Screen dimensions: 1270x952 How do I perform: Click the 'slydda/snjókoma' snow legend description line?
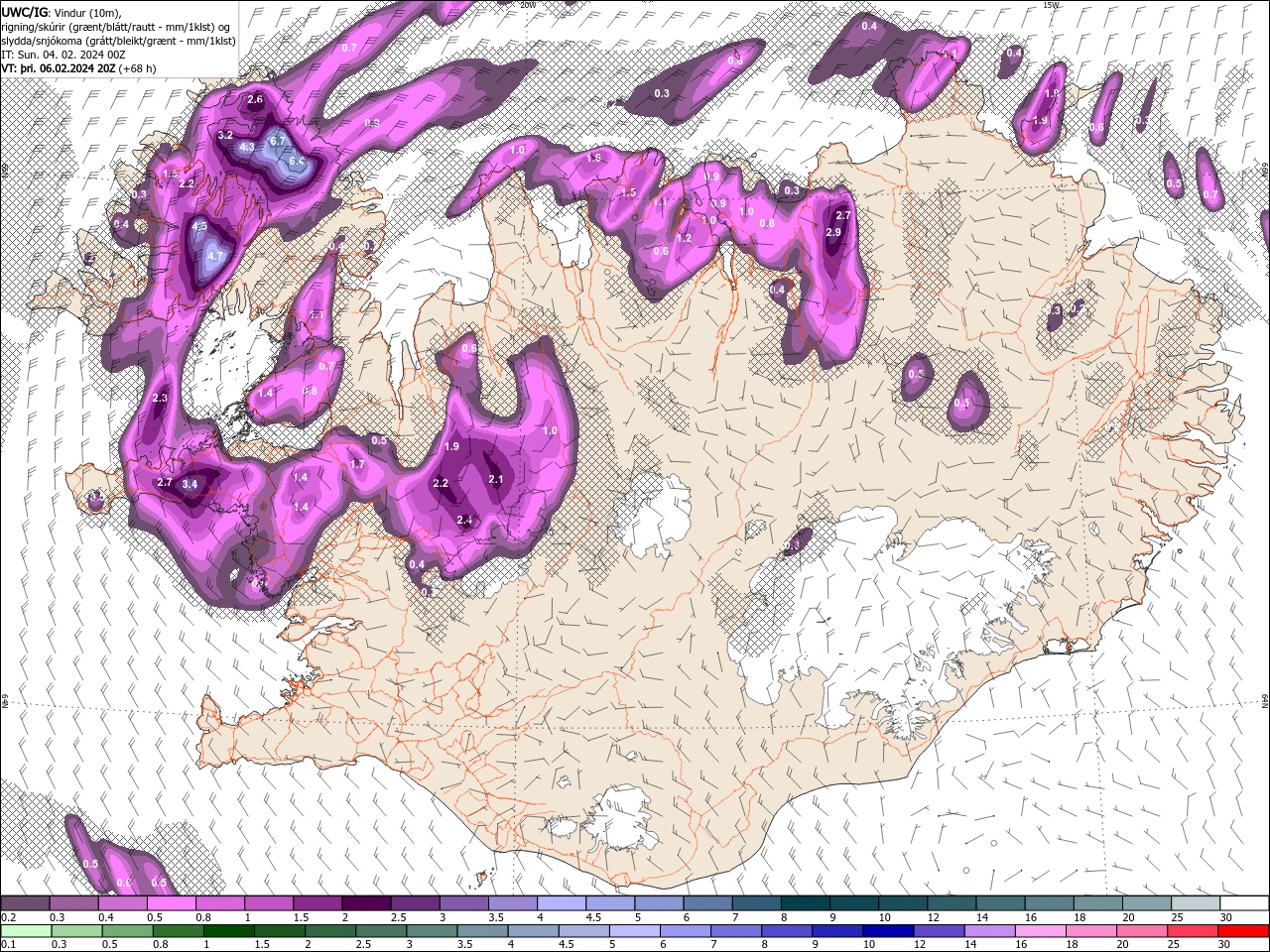click(117, 41)
